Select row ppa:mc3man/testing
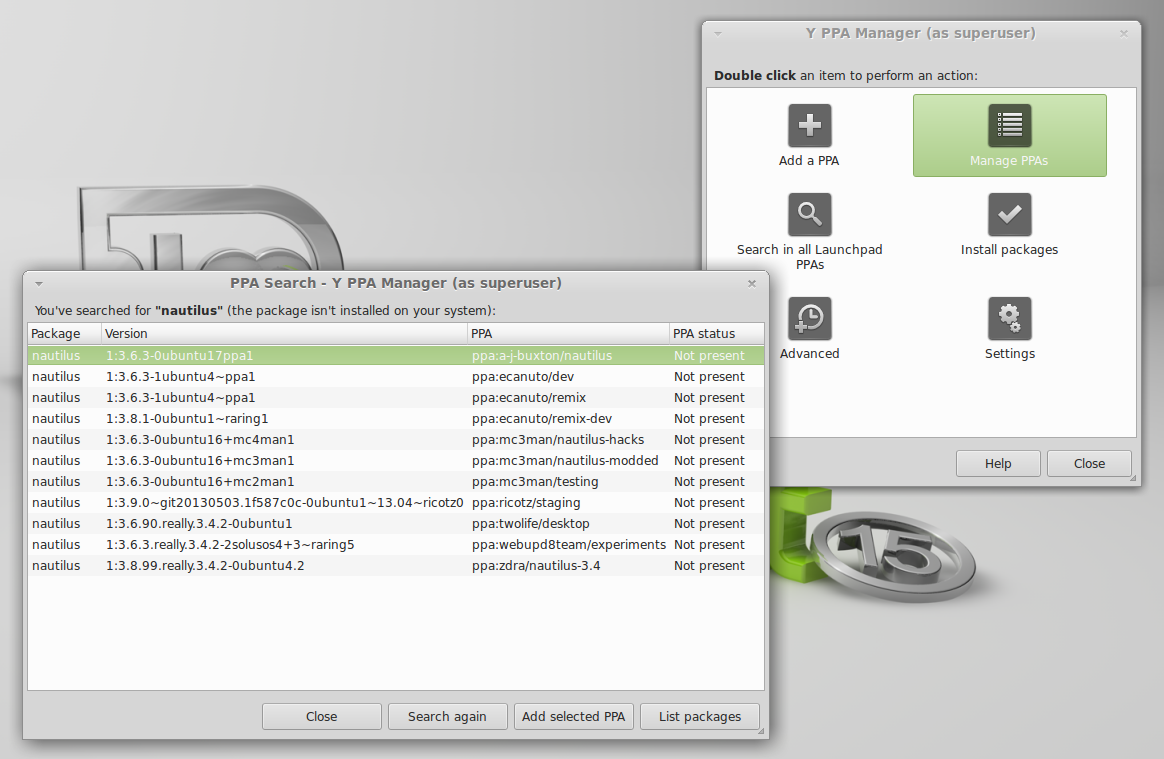The width and height of the screenshot is (1164, 759). [x=396, y=481]
